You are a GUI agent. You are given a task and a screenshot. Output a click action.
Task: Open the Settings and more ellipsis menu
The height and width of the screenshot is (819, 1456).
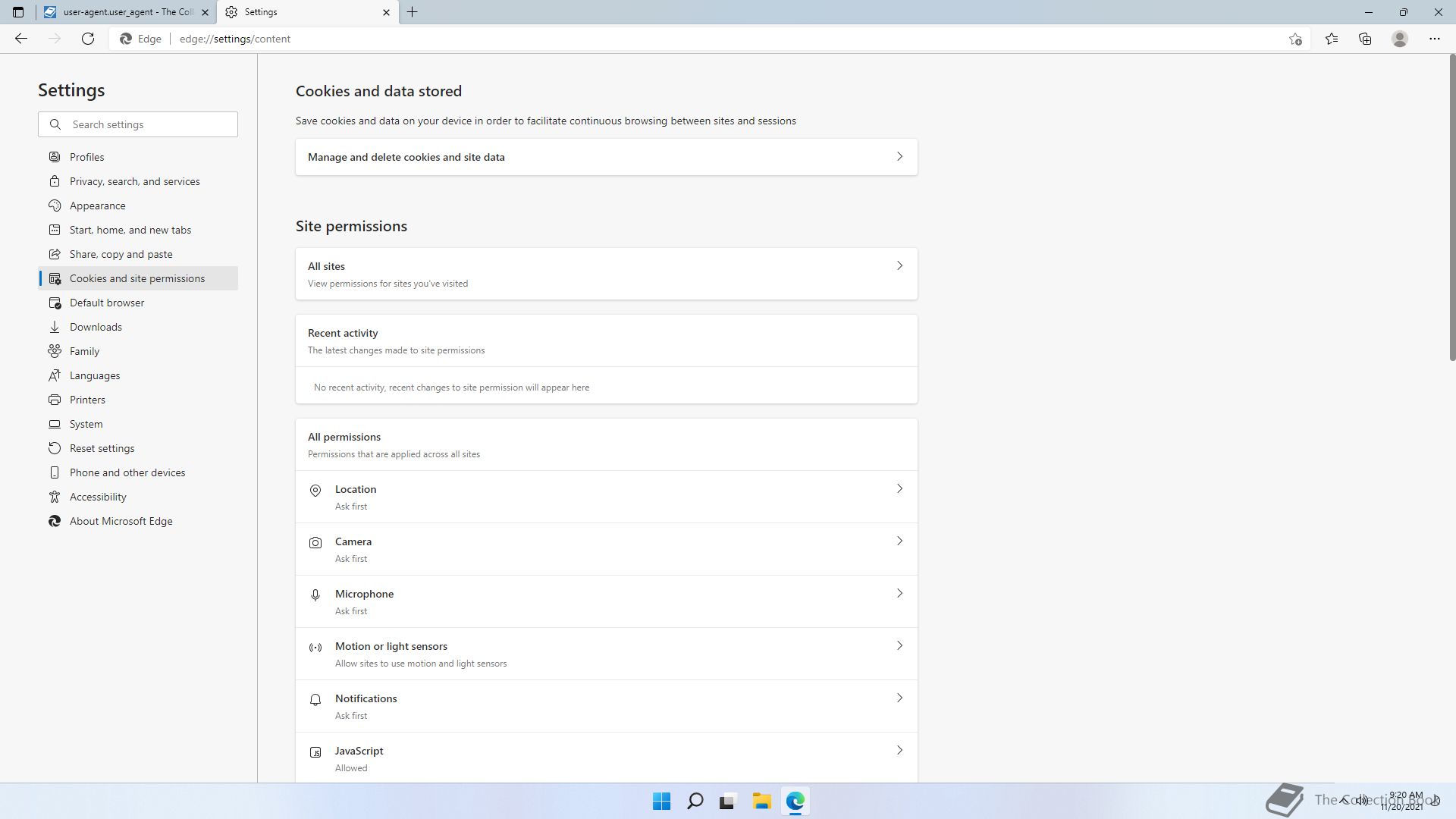[1435, 39]
